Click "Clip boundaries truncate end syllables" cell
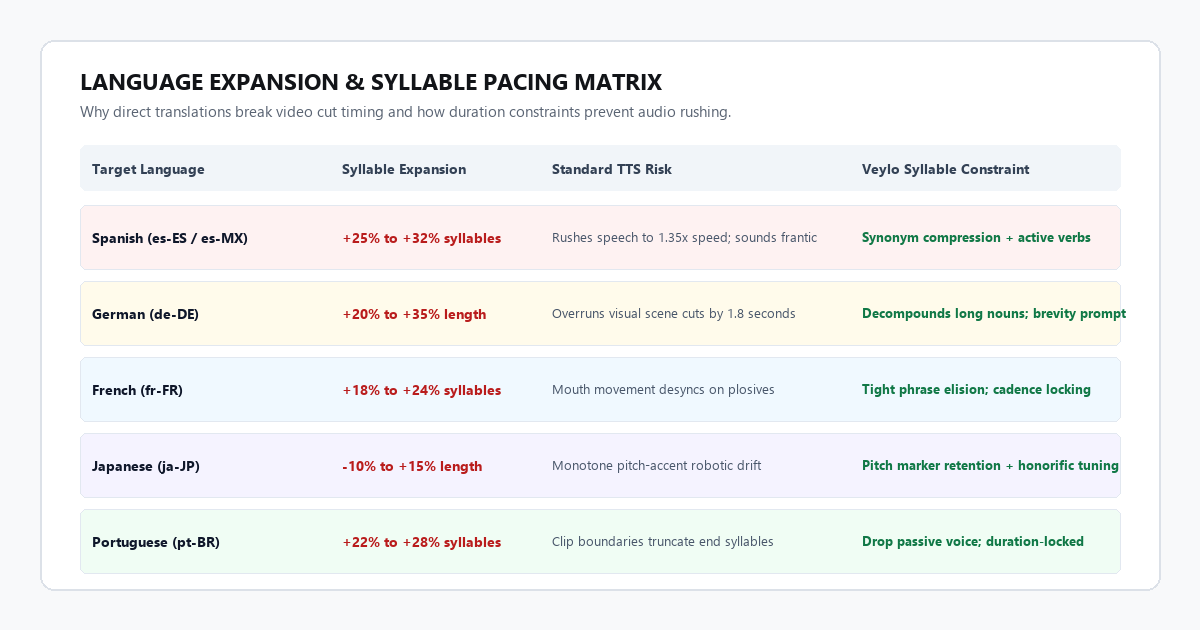Screen dimensions: 1200x630 pyautogui.click(x=663, y=542)
